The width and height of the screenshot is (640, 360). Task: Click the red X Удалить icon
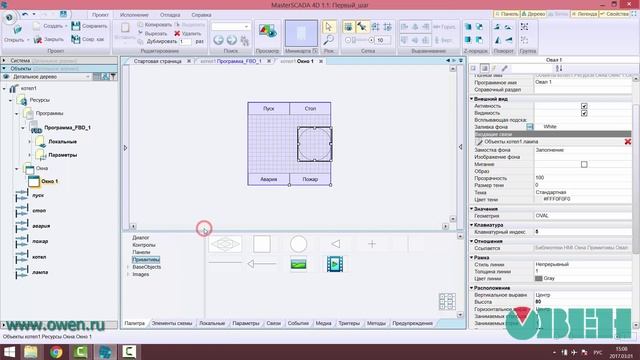coord(177,33)
